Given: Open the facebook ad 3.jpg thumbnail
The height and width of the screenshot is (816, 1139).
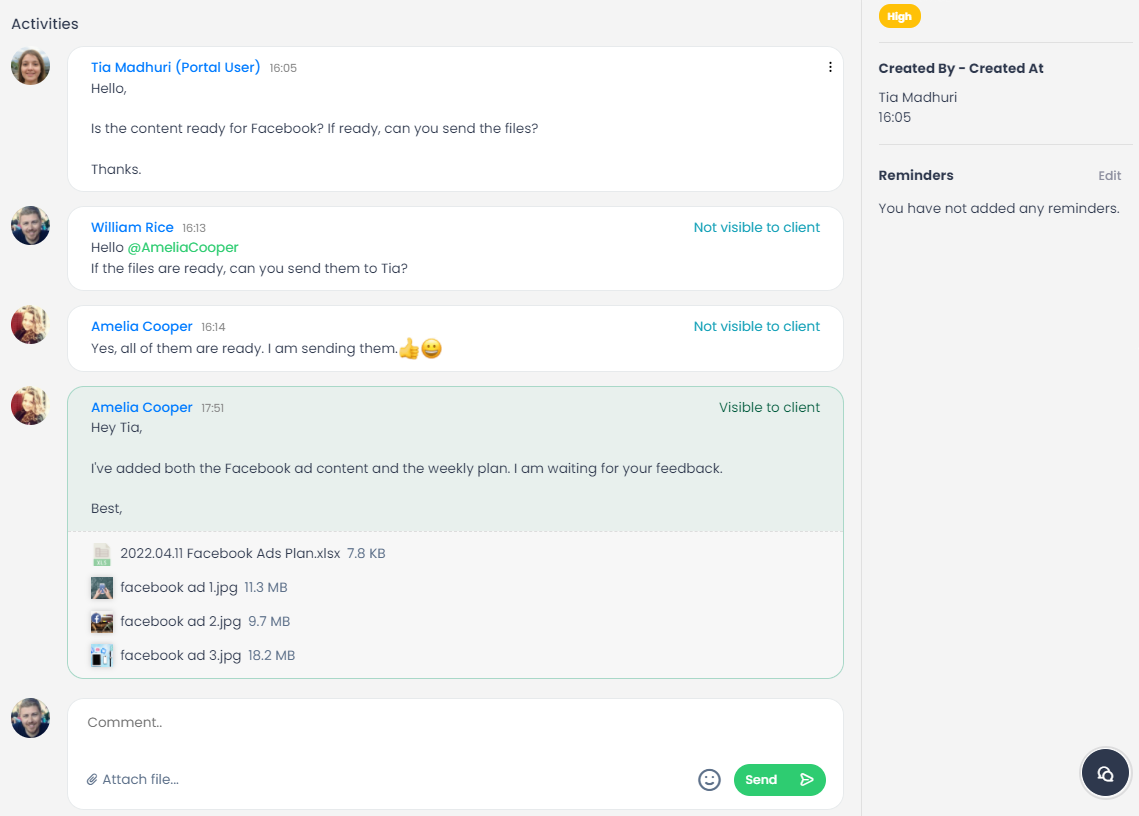Looking at the screenshot, I should 102,656.
